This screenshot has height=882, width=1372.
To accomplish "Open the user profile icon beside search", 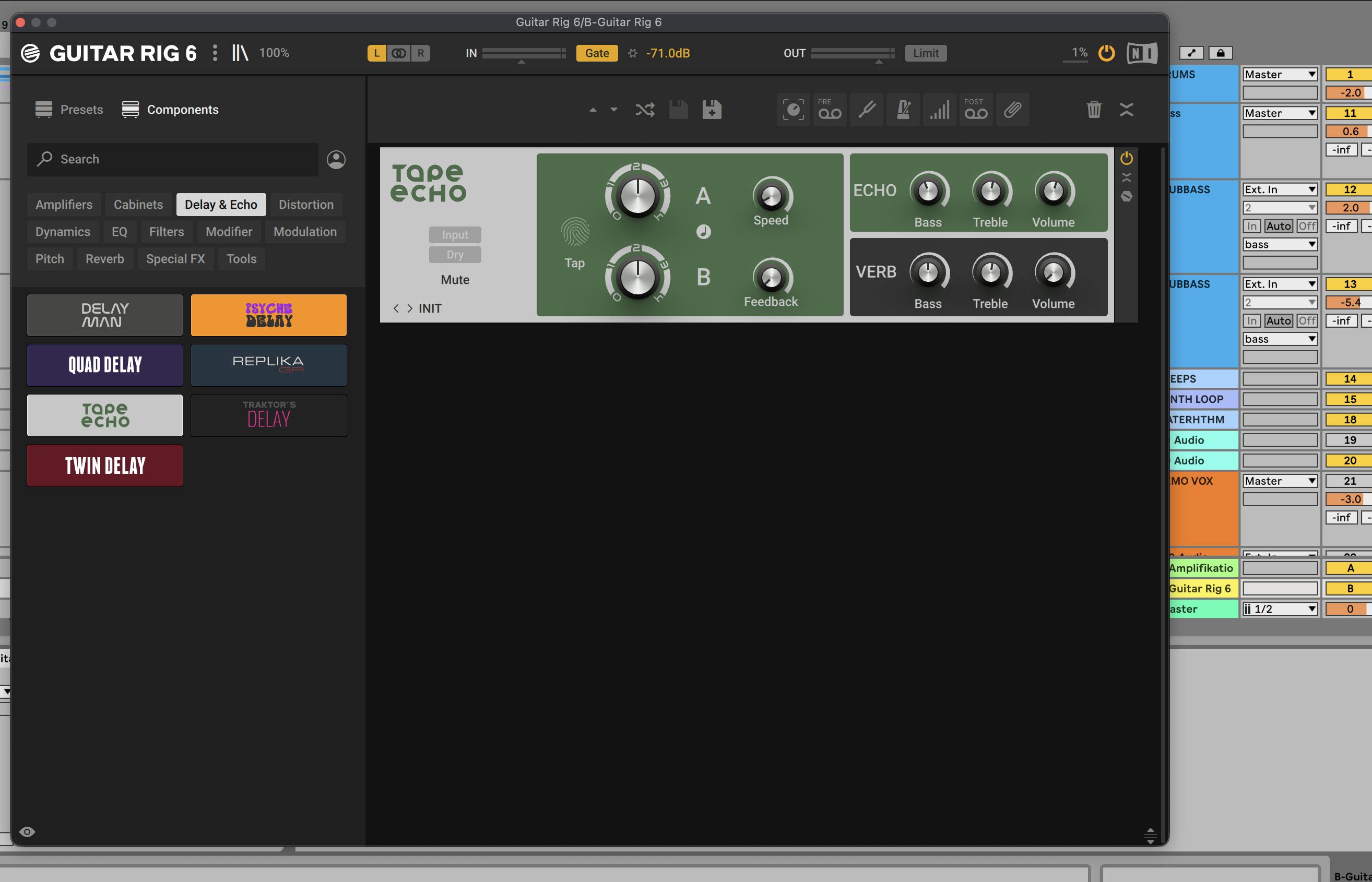I will [x=336, y=159].
